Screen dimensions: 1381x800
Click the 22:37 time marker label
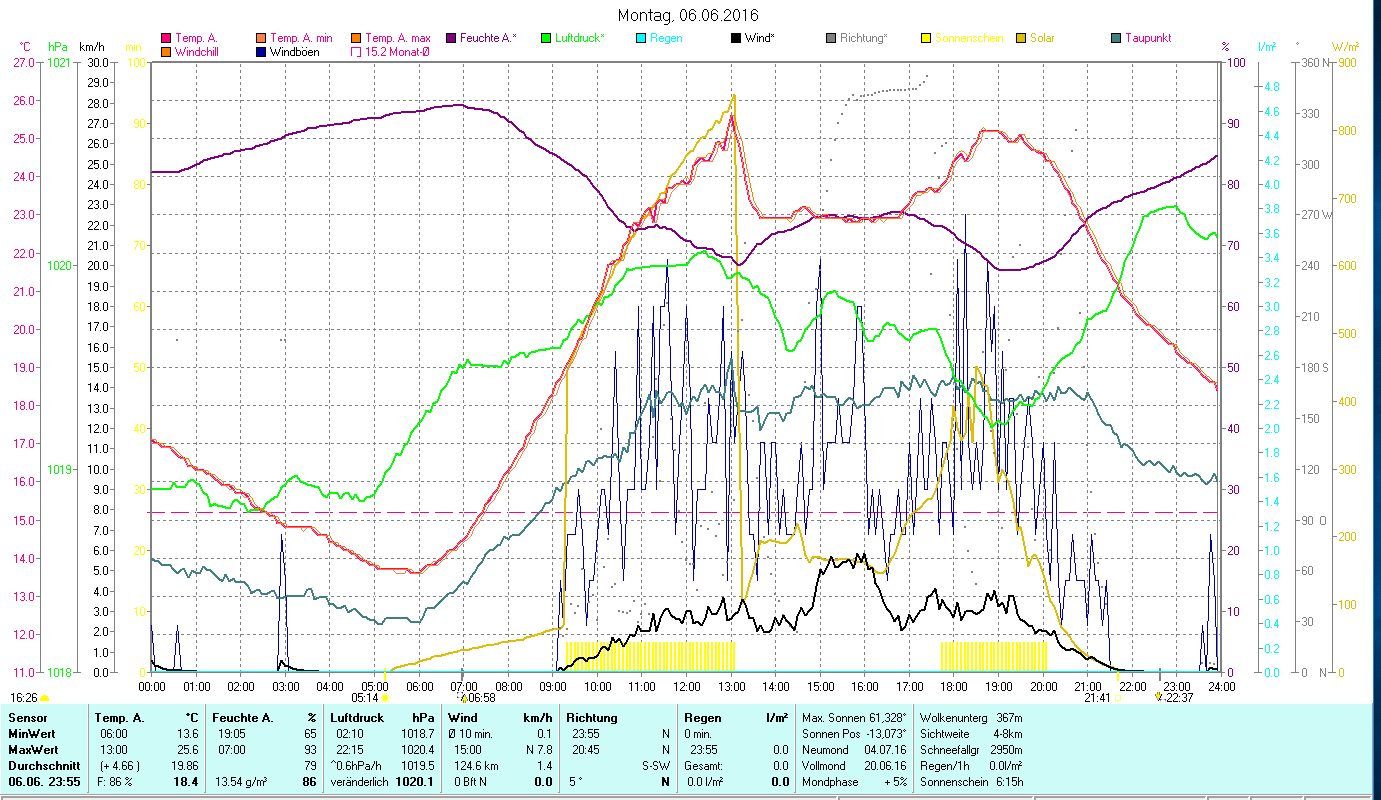point(1180,698)
